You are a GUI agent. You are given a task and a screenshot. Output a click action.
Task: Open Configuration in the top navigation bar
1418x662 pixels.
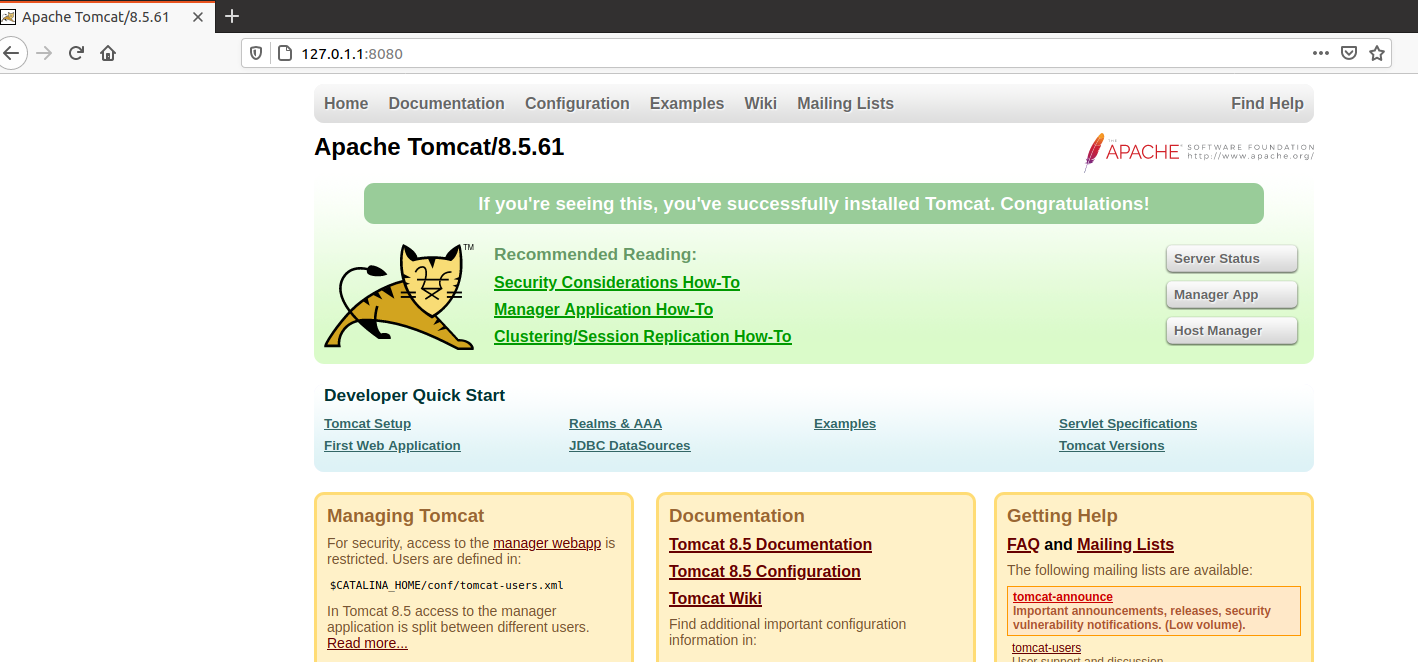point(577,103)
